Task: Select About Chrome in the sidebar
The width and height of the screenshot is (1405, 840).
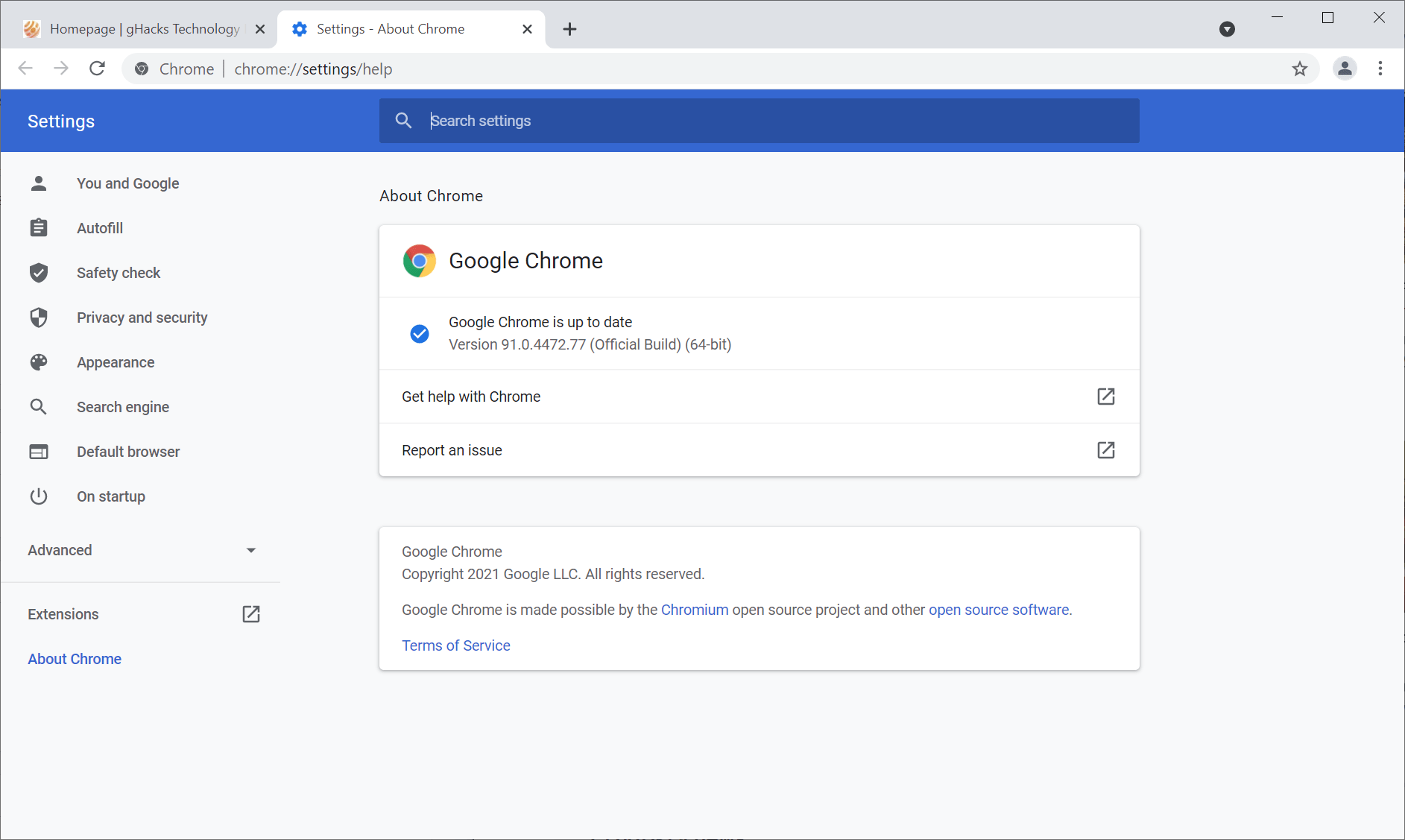Action: point(75,659)
